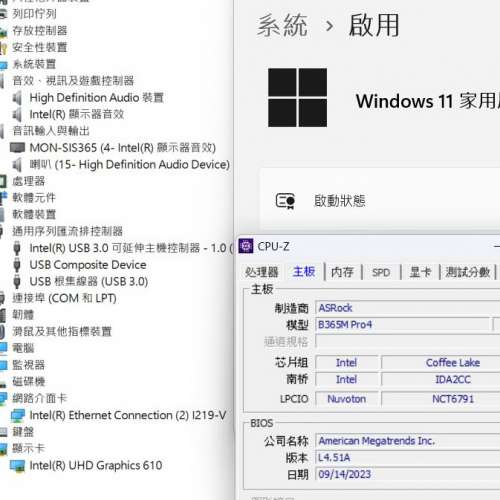The image size is (500, 500).
Task: Go back to 系統 in the breadcrumb
Action: coord(282,25)
